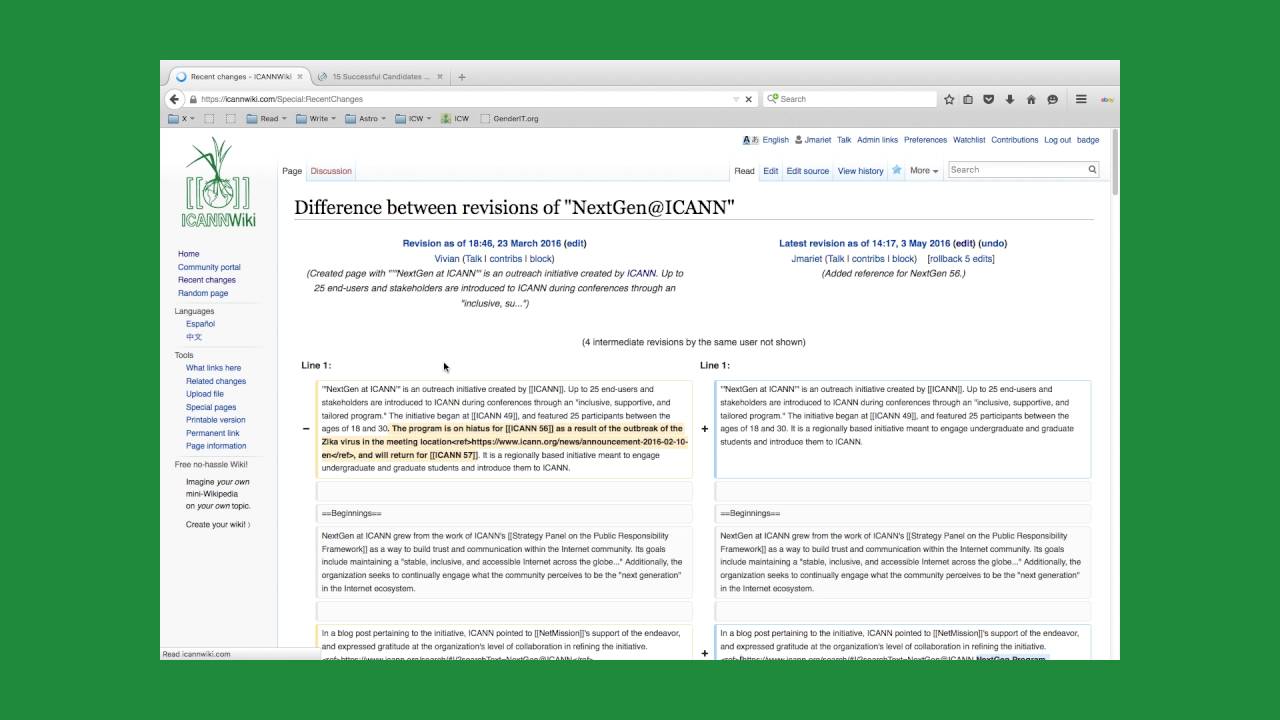
Task: Switch language to Español
Action: (x=200, y=324)
